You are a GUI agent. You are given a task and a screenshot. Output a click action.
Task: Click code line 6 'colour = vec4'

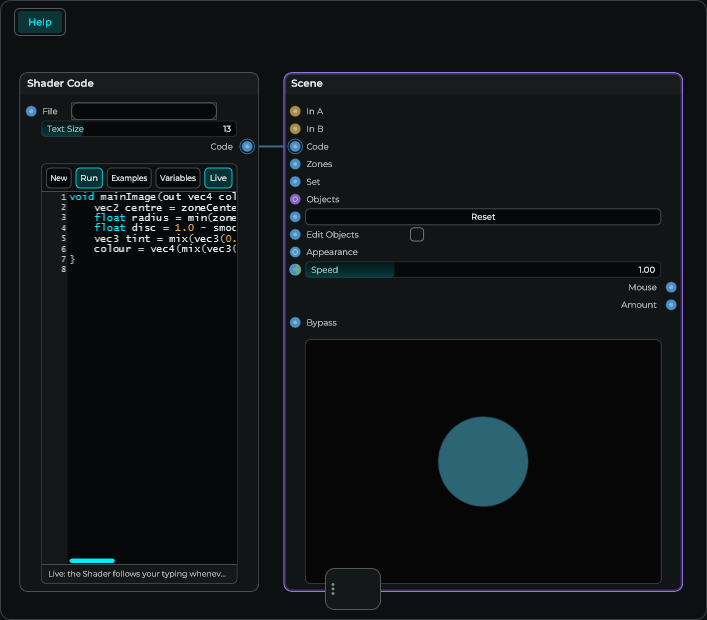pos(165,249)
